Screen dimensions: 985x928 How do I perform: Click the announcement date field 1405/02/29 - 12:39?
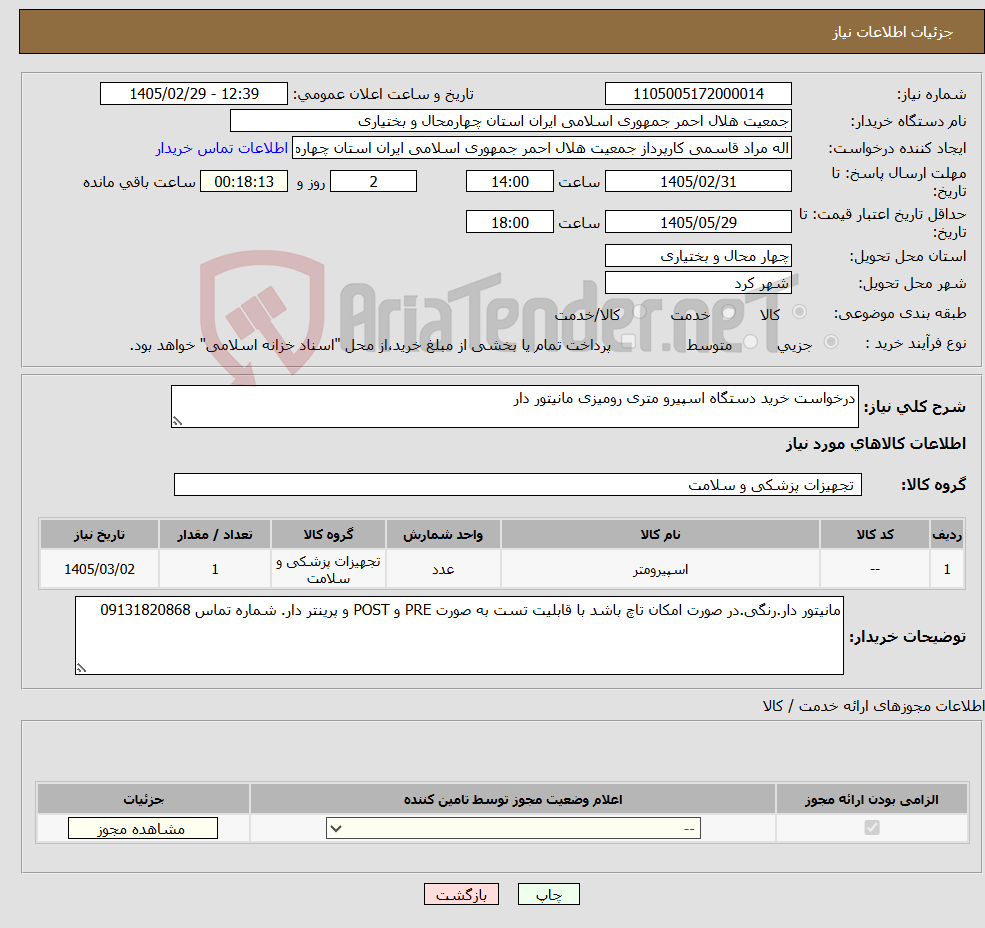193,94
